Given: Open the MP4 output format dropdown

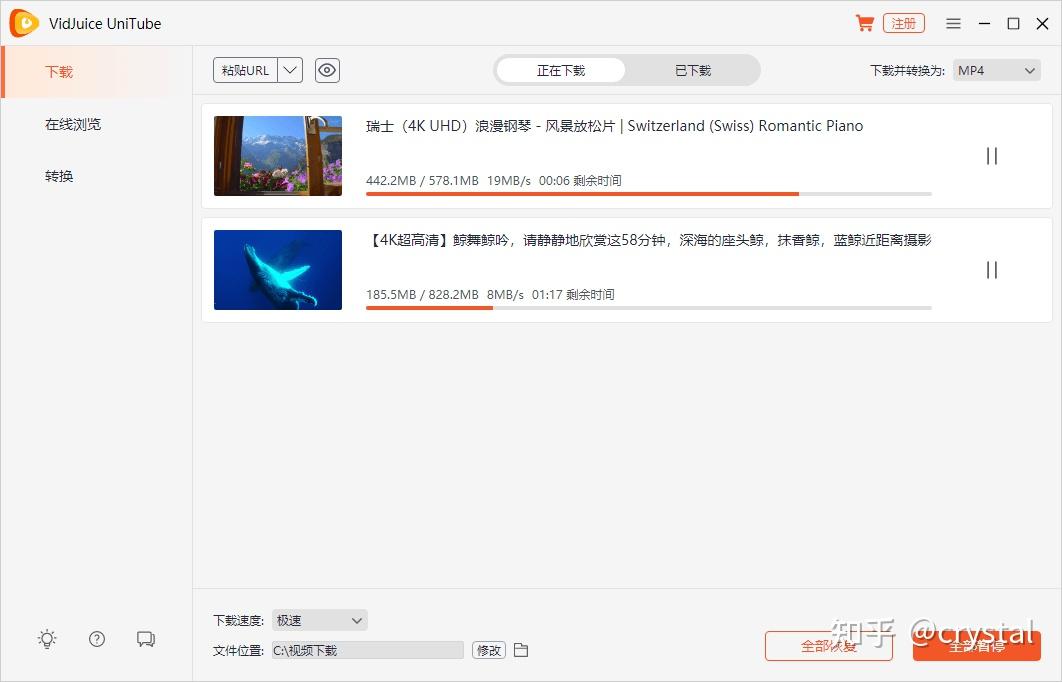Looking at the screenshot, I should pos(996,70).
